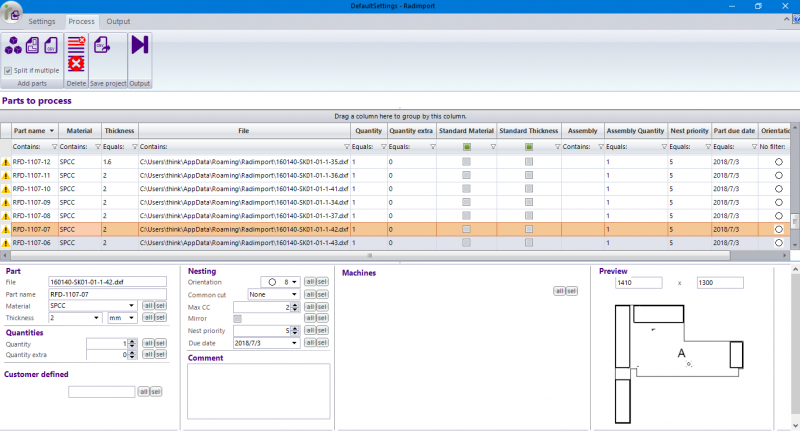Expand the Common cut dropdown
800x431 pixels.
tap(295, 295)
